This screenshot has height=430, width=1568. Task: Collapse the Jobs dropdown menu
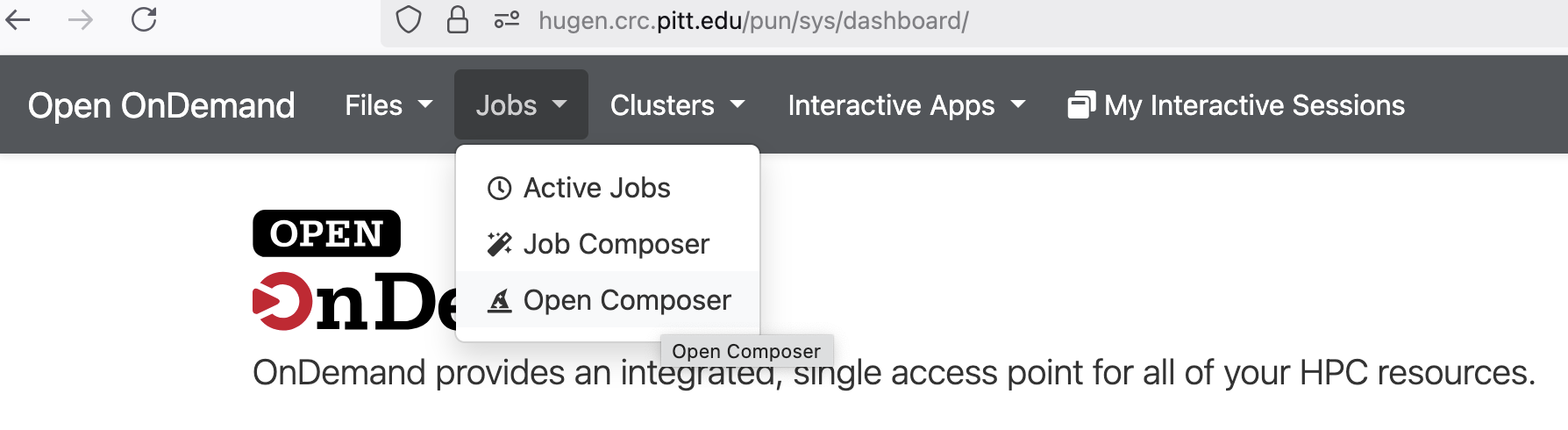(521, 105)
